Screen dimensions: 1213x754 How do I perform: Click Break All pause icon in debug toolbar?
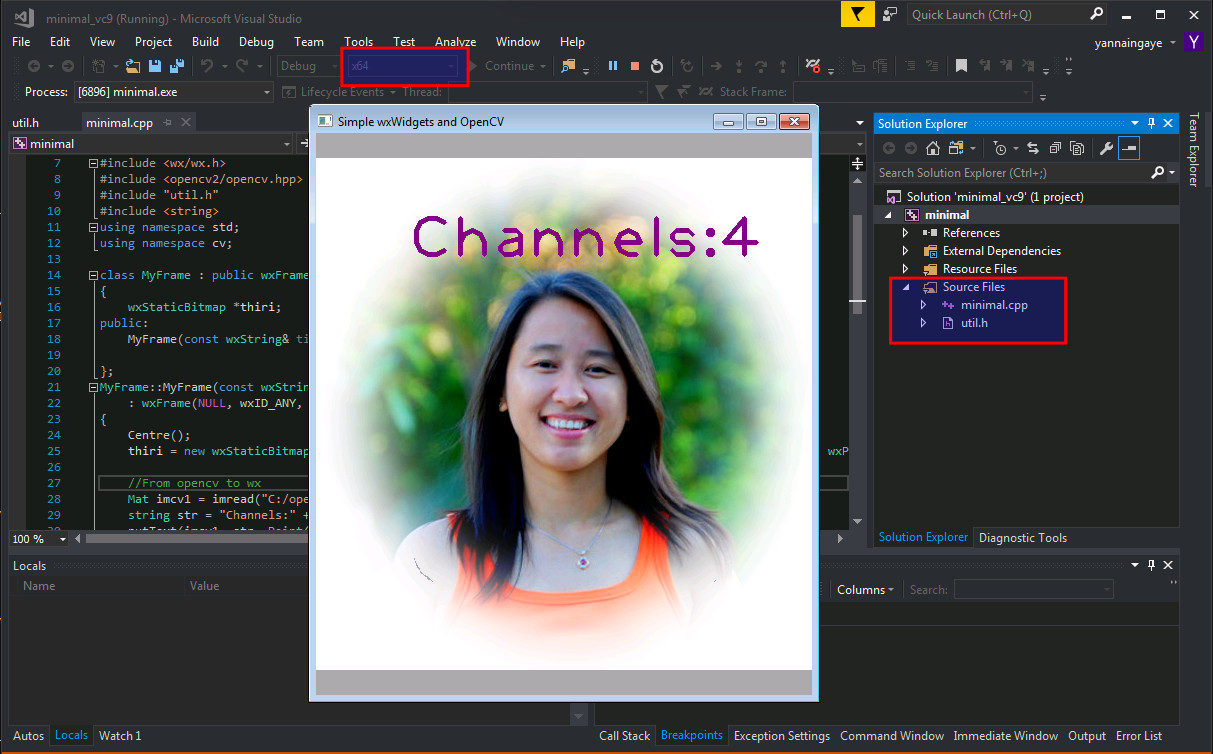coord(612,66)
